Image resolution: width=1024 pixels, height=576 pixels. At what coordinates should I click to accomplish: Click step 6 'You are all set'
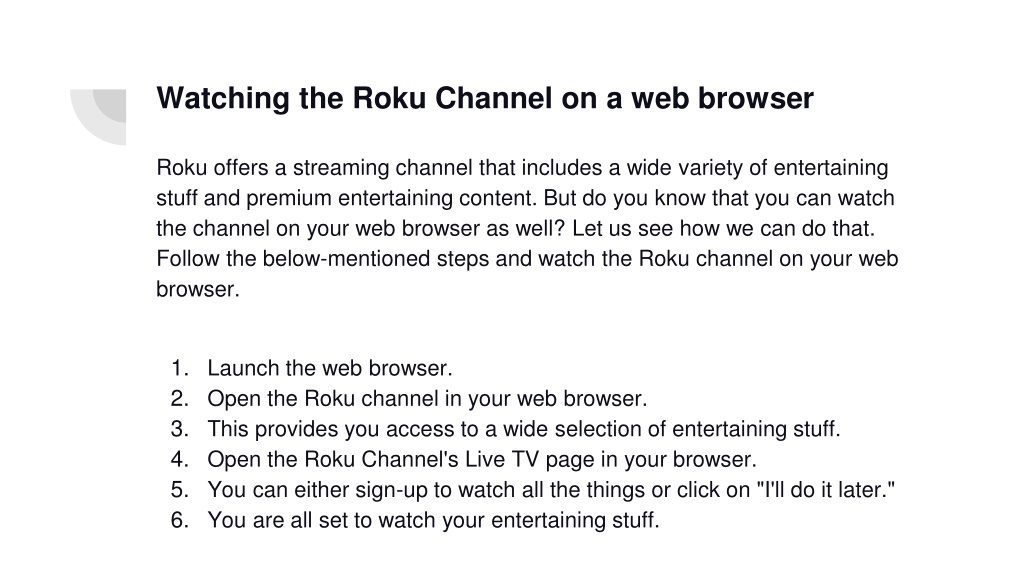pyautogui.click(x=434, y=520)
